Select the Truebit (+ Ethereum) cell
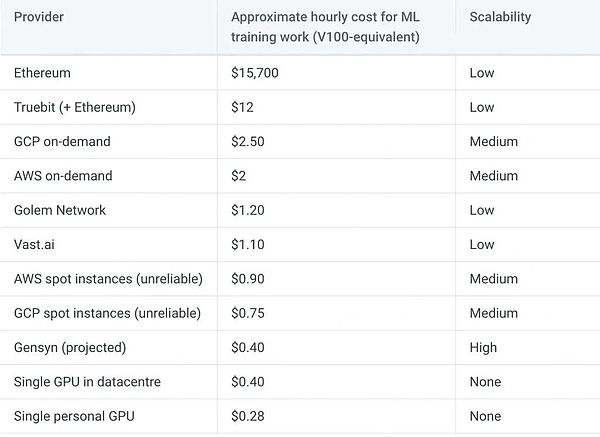 click(75, 107)
